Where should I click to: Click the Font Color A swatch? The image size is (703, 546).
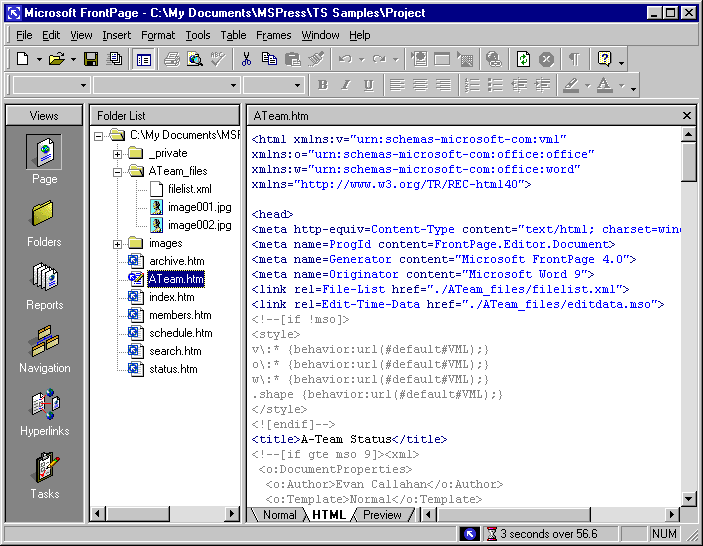point(604,85)
